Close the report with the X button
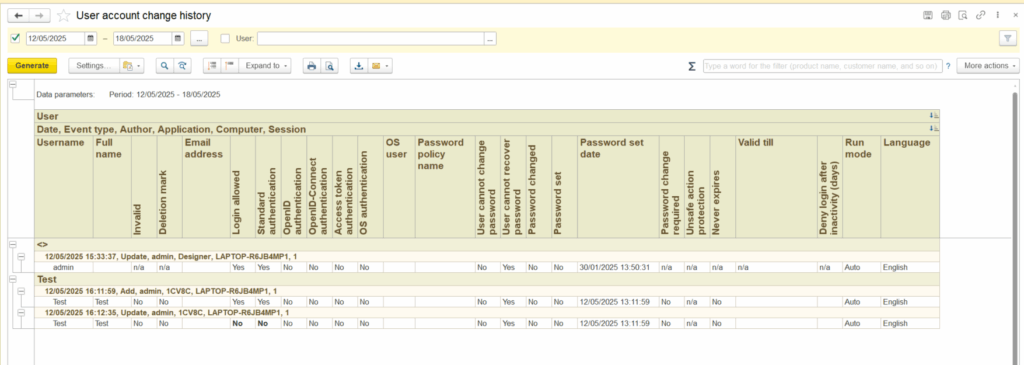Image resolution: width=1024 pixels, height=365 pixels. pyautogui.click(x=1016, y=15)
